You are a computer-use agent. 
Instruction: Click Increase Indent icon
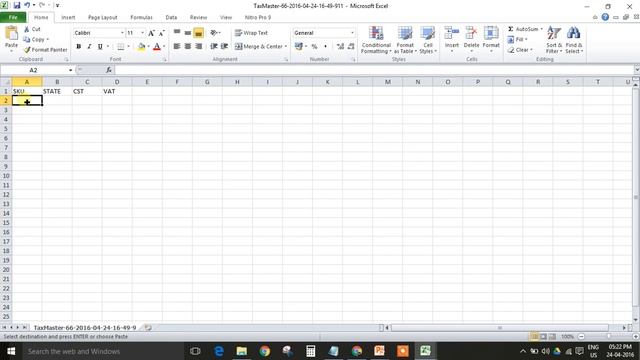tap(224, 47)
